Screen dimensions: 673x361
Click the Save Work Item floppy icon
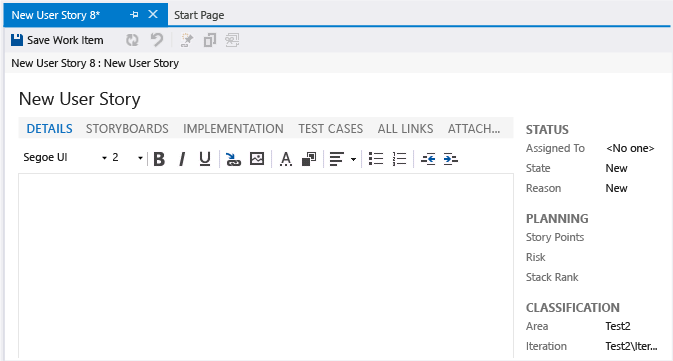coord(17,40)
